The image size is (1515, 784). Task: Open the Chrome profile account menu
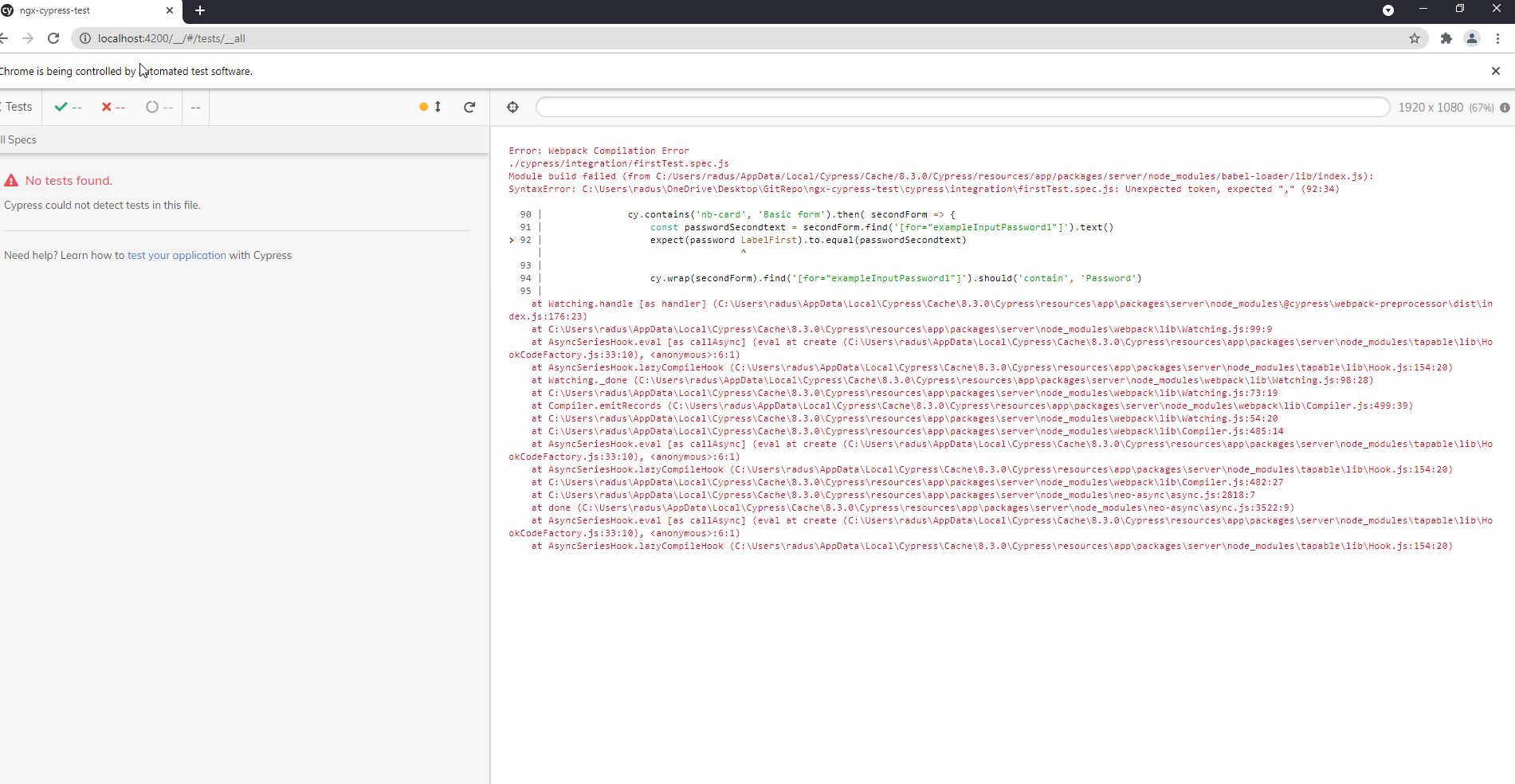(x=1472, y=38)
